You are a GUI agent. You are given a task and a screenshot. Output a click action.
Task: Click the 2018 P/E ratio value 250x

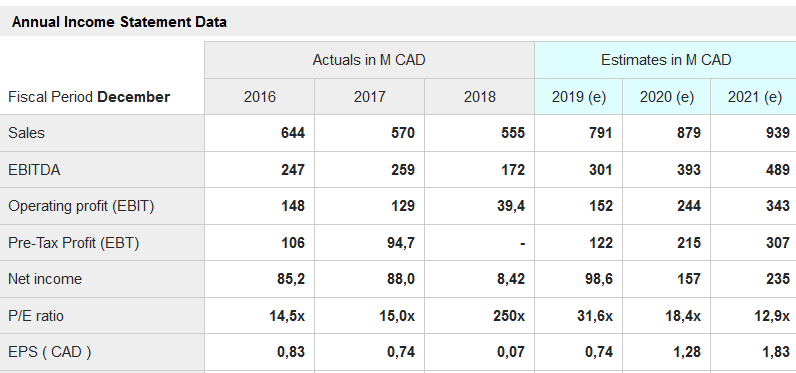(x=509, y=316)
